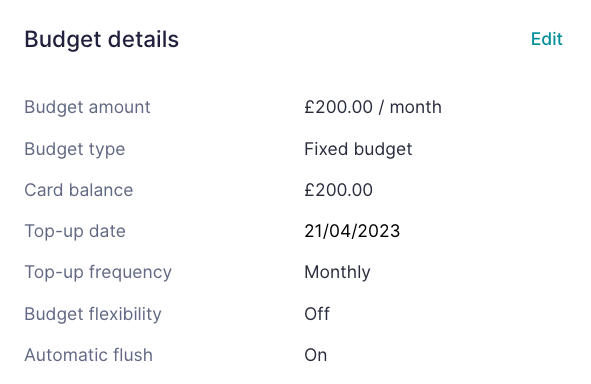Open the Edit link for budget details
591x384 pixels.
(547, 39)
